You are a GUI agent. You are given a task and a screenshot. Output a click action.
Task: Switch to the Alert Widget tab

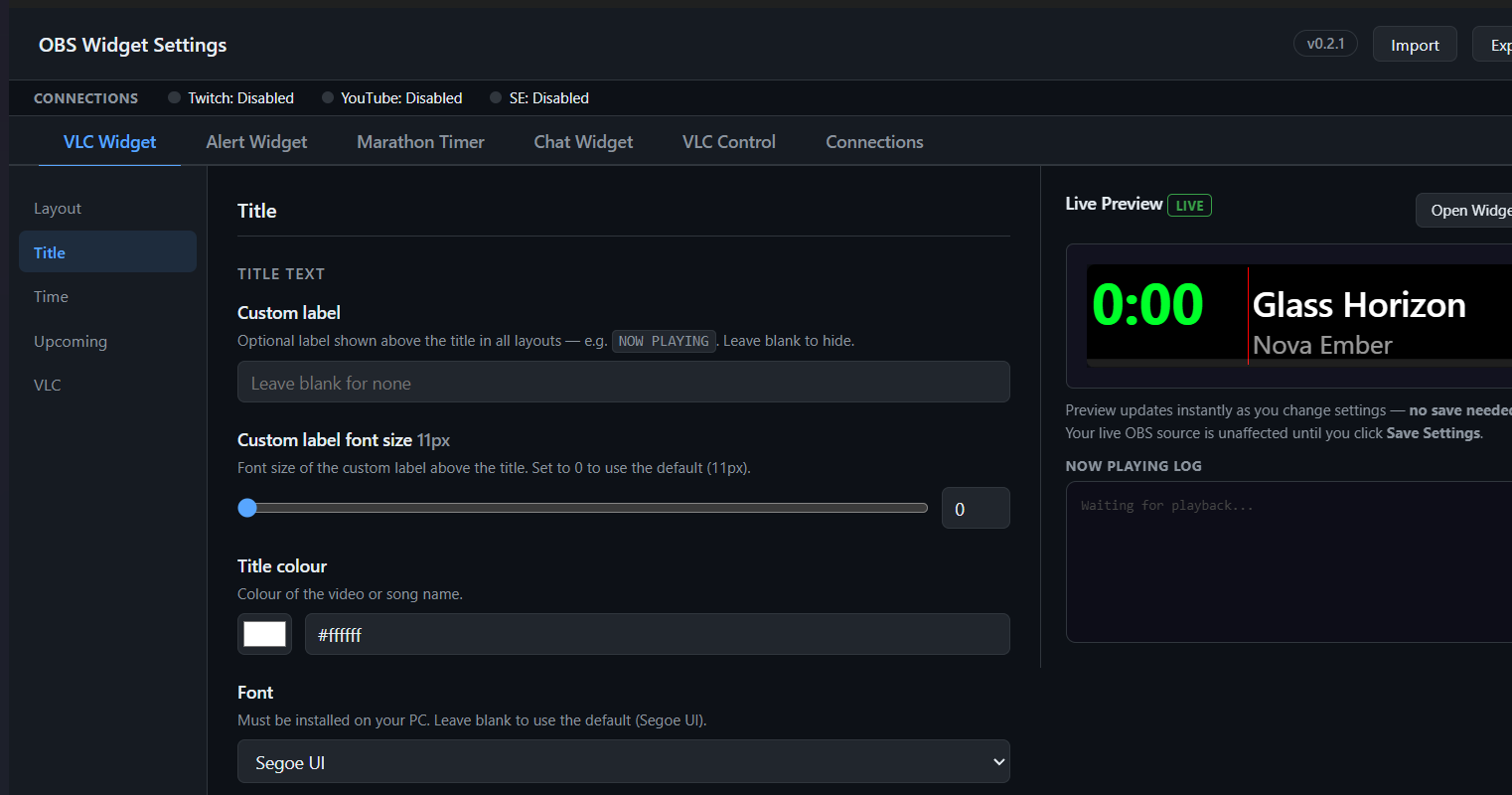[256, 142]
